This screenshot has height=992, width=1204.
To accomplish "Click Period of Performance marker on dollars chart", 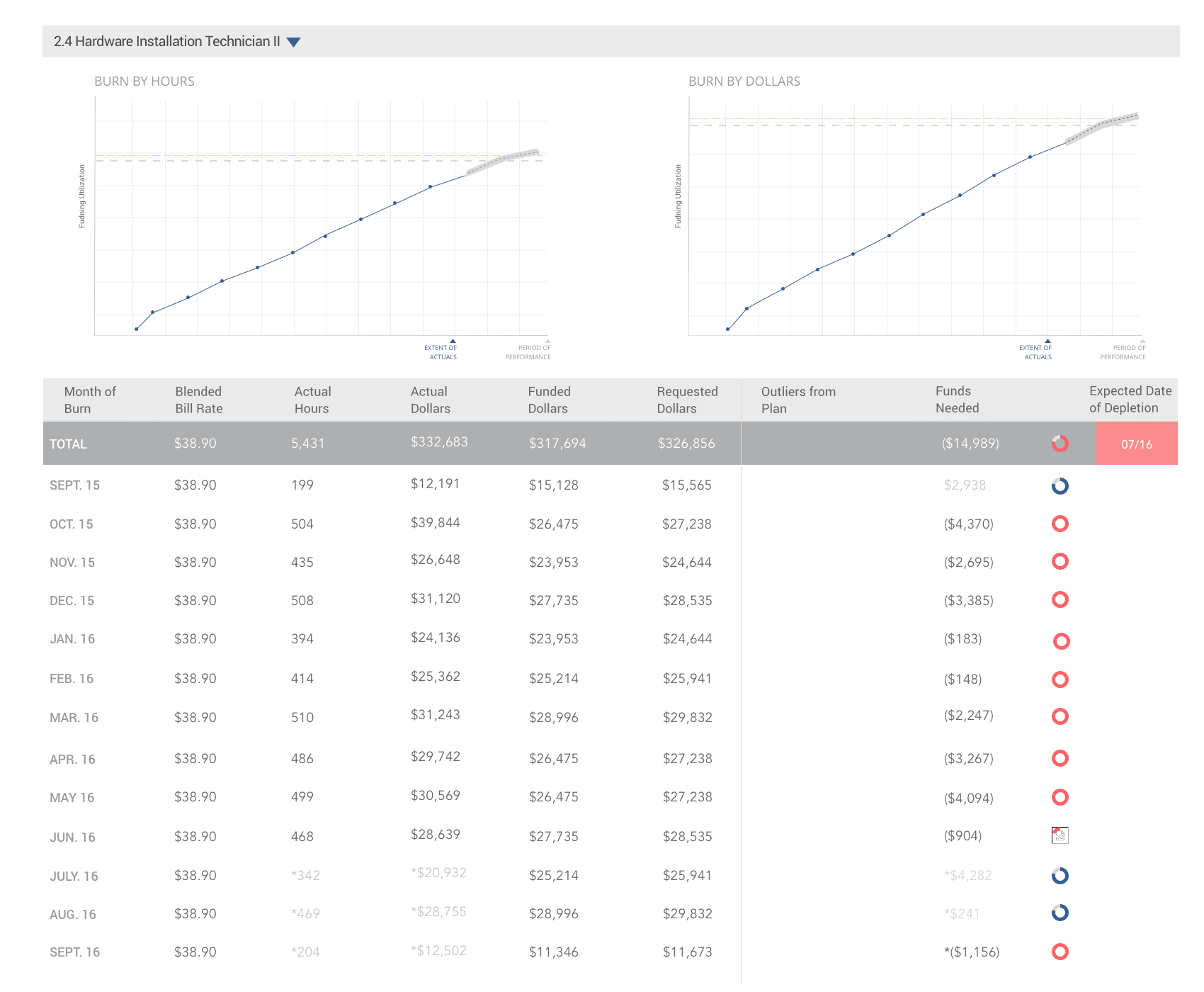I will (x=1142, y=342).
